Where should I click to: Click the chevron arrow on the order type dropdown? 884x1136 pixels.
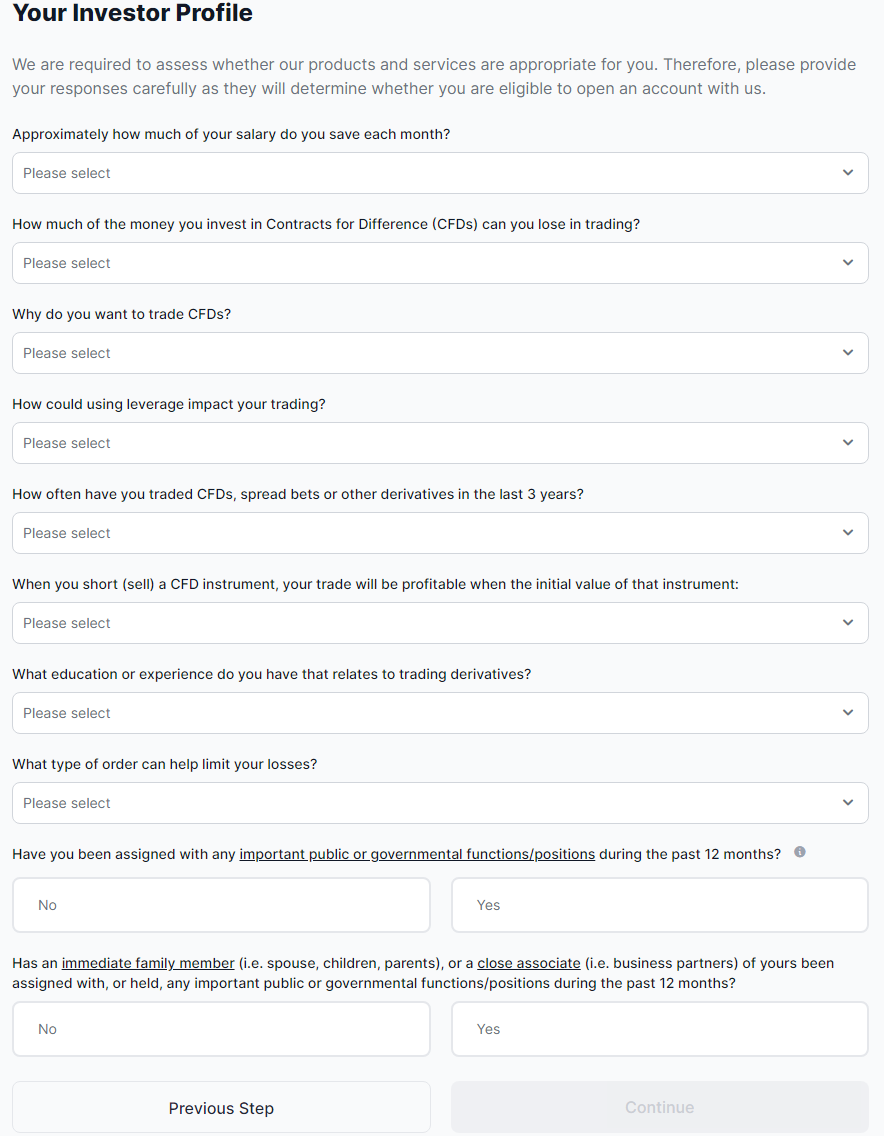coord(848,803)
